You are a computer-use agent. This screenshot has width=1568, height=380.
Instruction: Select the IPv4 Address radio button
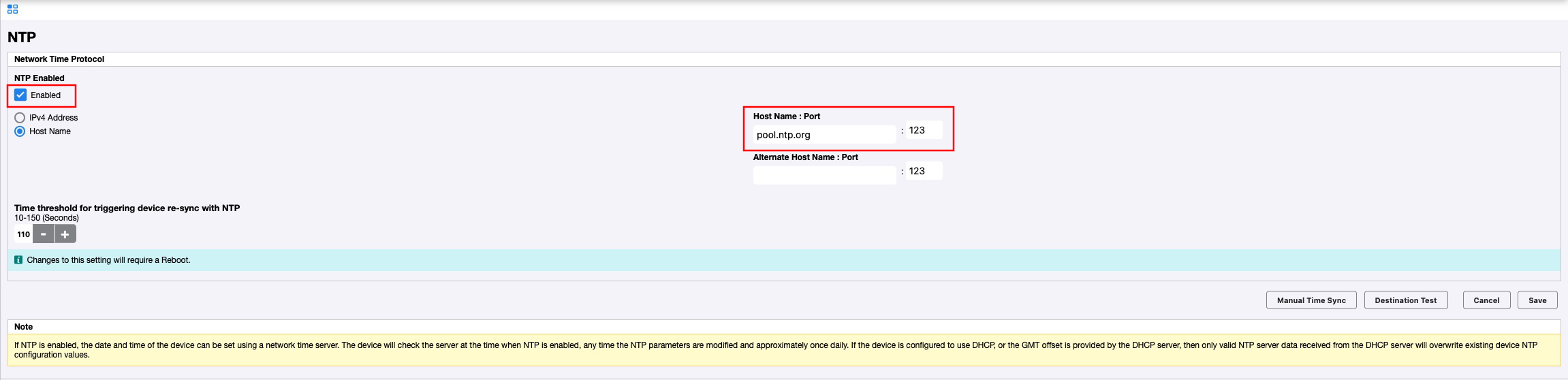[20, 118]
